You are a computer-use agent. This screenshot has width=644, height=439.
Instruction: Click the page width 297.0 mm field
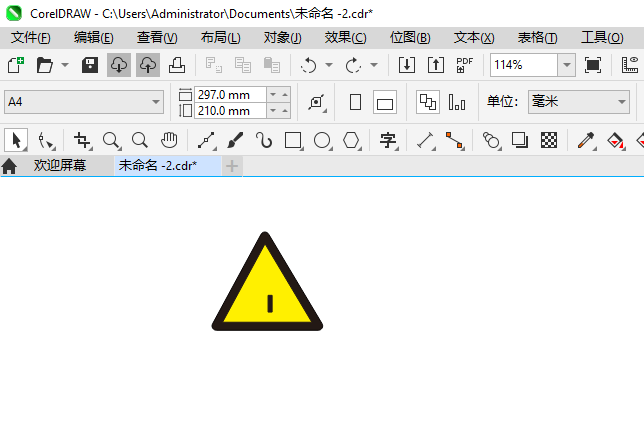click(x=230, y=95)
